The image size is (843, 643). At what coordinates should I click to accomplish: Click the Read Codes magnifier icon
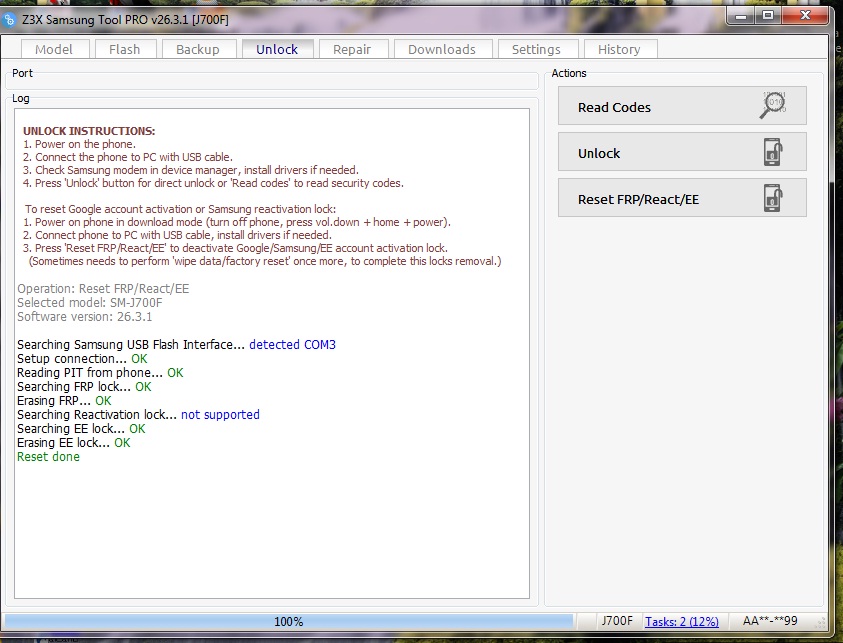(x=773, y=105)
